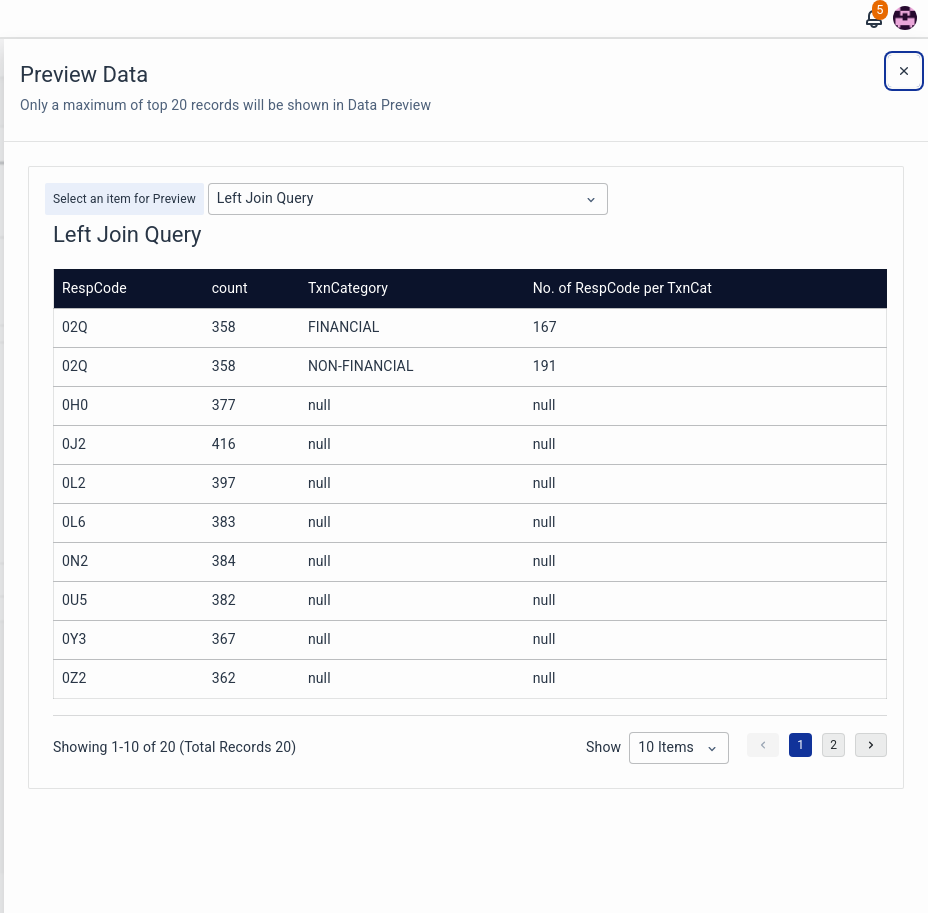Click the 0H0 response code row
This screenshot has width=928, height=913.
pyautogui.click(x=75, y=405)
